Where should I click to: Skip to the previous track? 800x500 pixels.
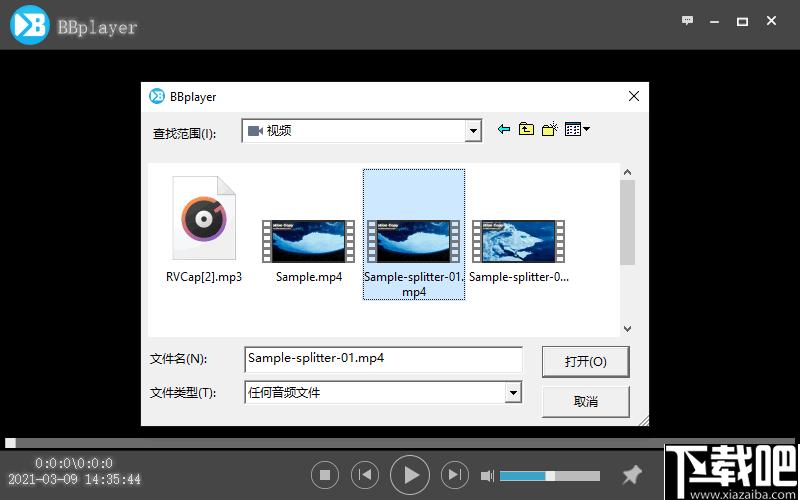point(367,475)
